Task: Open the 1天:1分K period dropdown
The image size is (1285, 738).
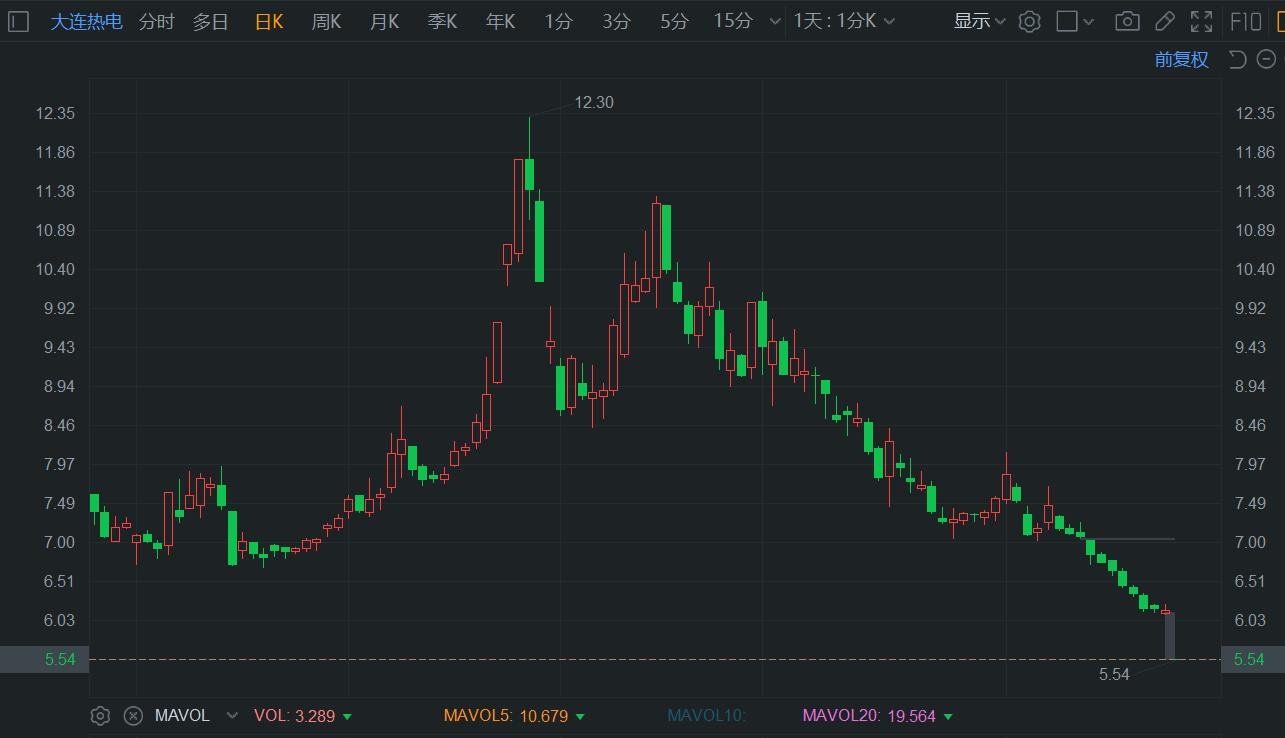Action: point(844,21)
